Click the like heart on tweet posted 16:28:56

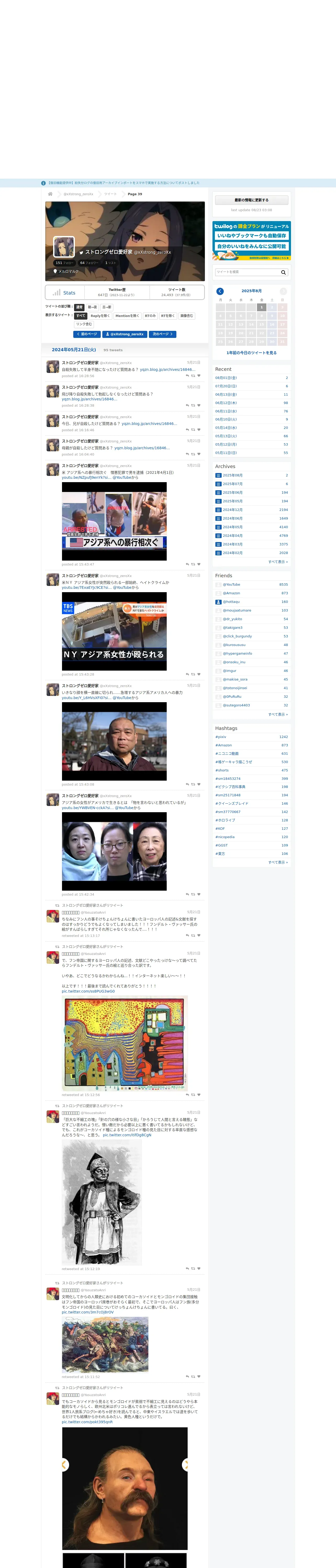(199, 376)
